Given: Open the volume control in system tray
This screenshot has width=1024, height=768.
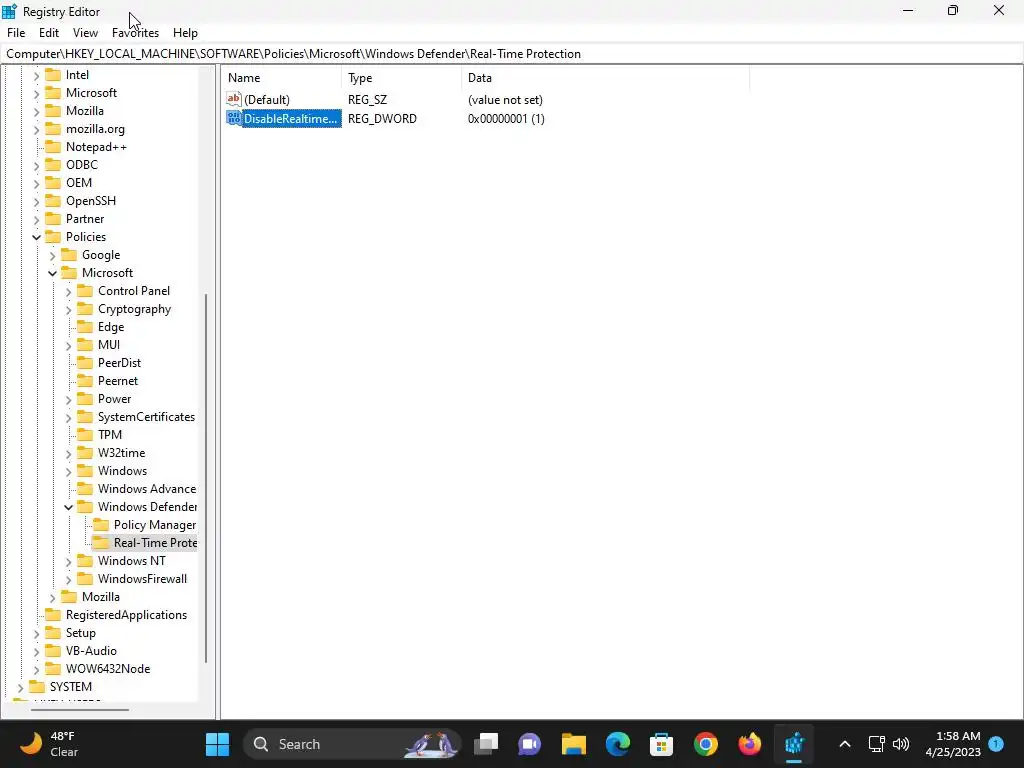Looking at the screenshot, I should point(901,744).
